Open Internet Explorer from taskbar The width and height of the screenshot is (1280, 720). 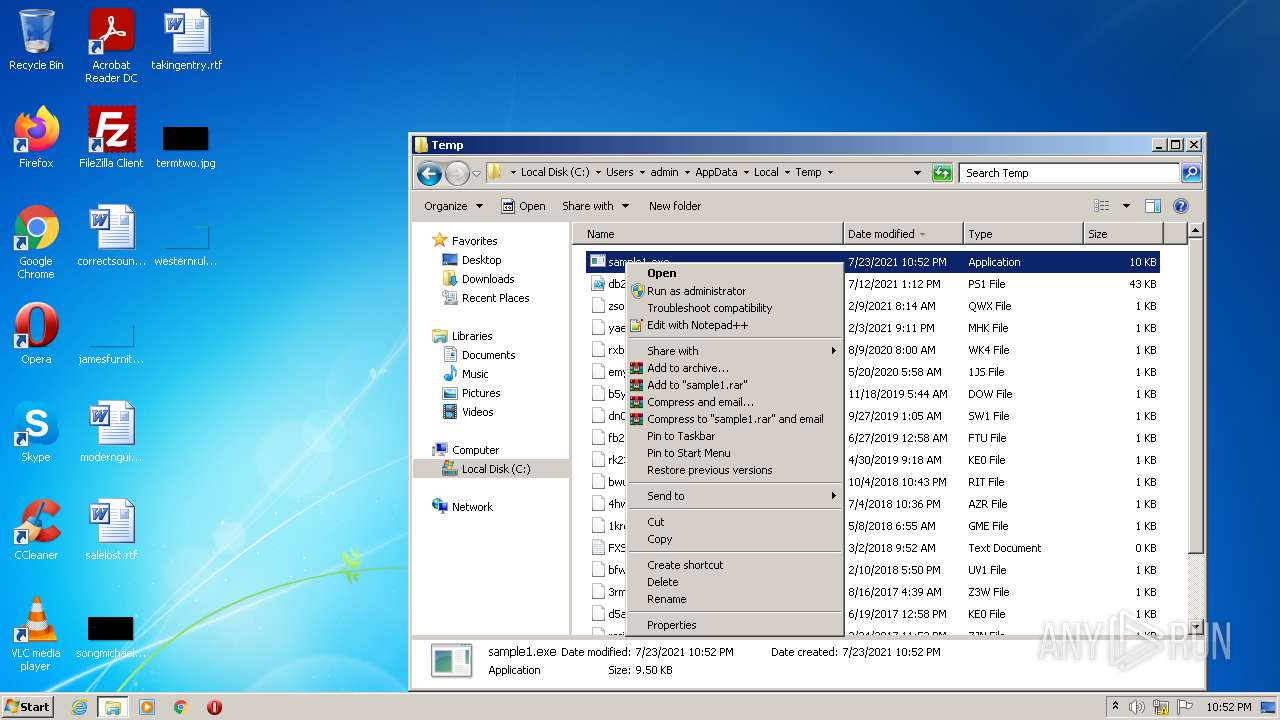(x=79, y=707)
